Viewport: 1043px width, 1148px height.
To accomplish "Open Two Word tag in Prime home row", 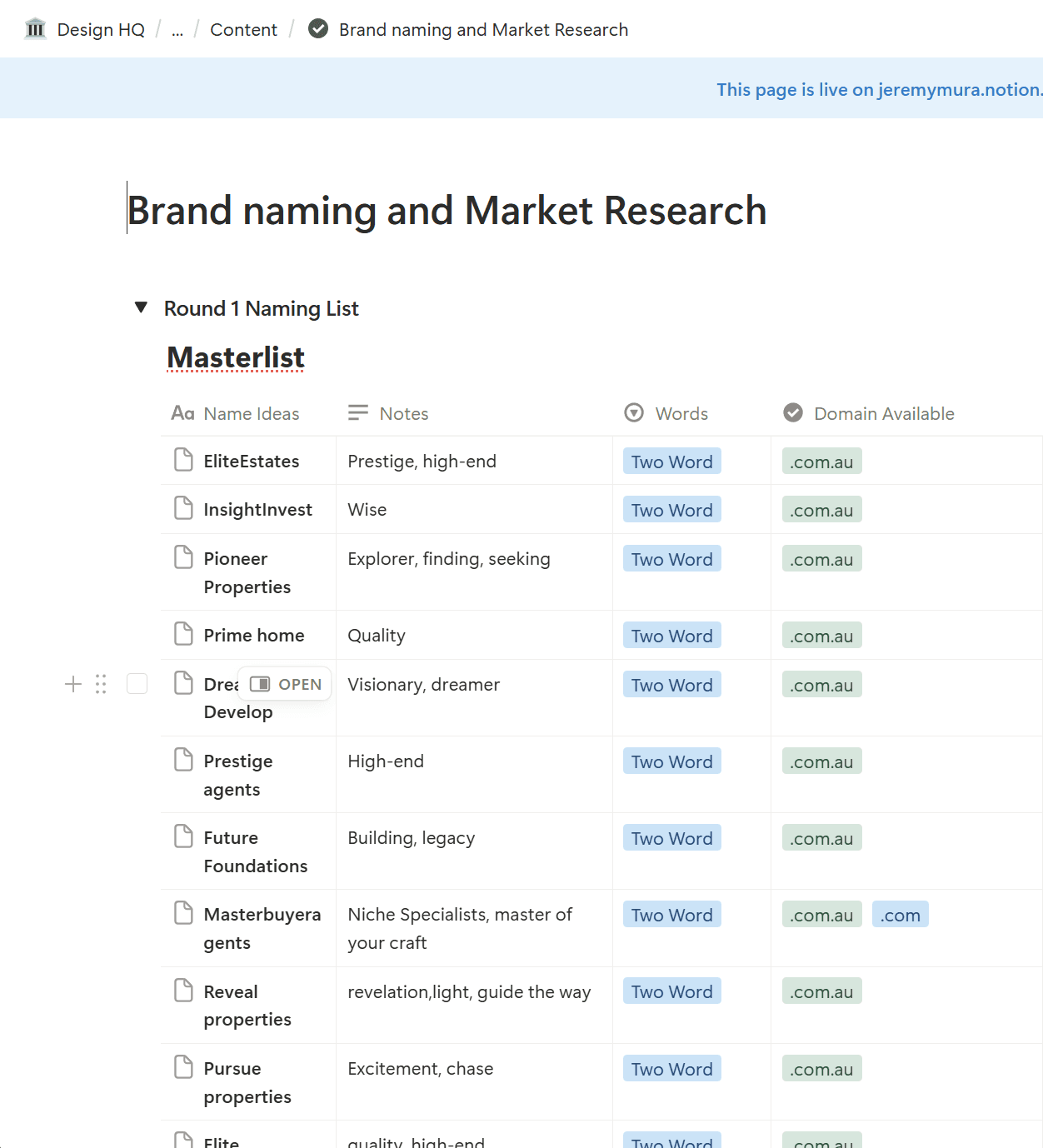I will tap(672, 636).
